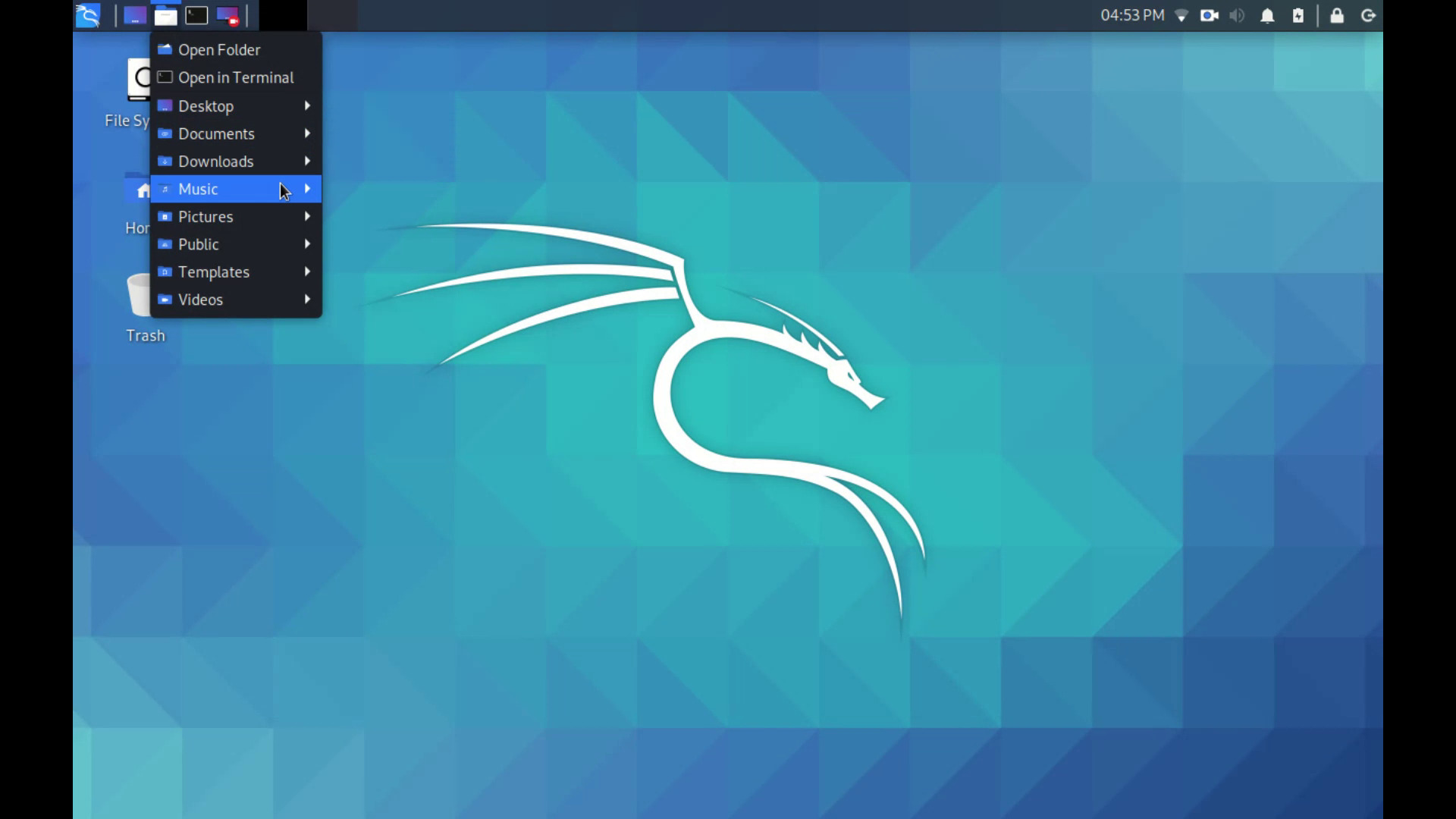Open the Kali applications menu
Viewport: 1456px width, 819px height.
87,15
